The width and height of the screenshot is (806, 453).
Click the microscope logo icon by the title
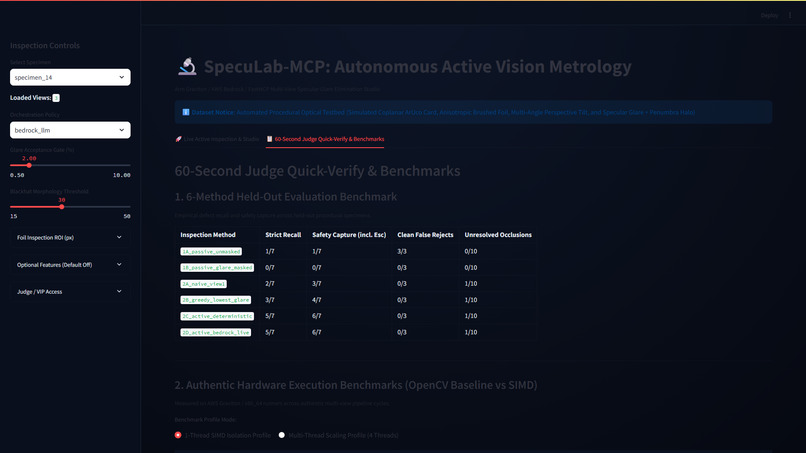(x=187, y=66)
